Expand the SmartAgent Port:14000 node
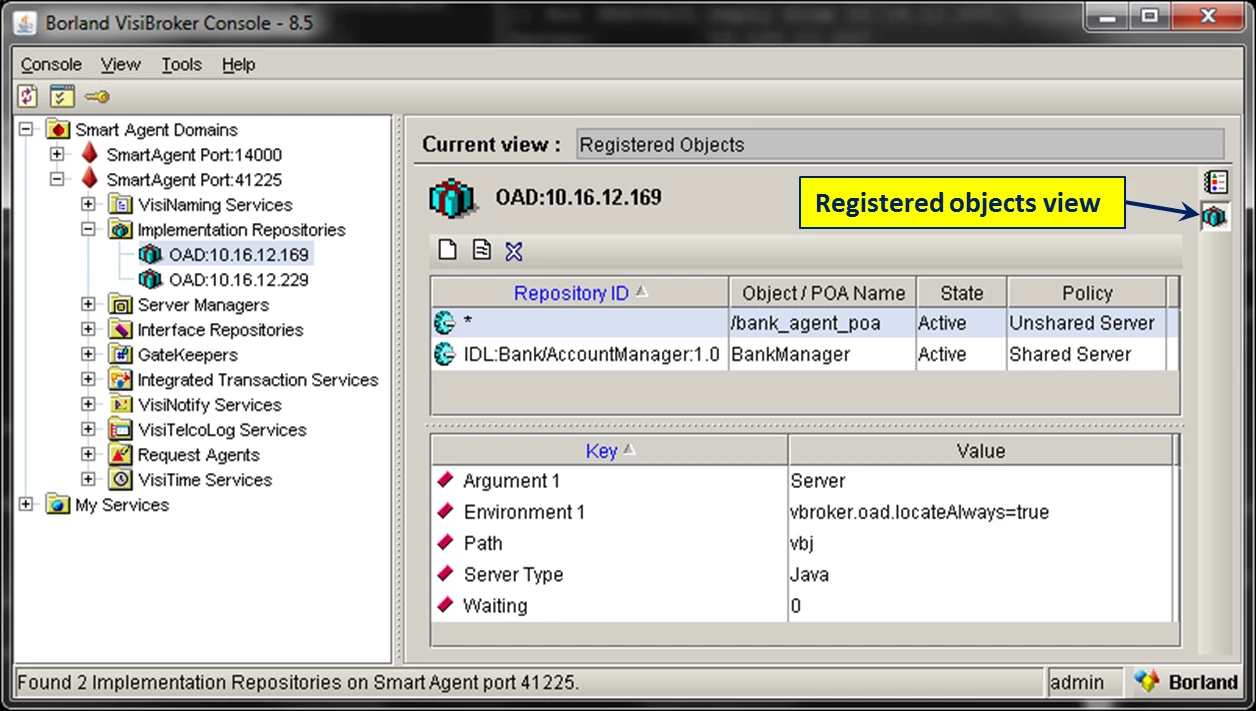Image resolution: width=1256 pixels, height=711 pixels. (57, 154)
